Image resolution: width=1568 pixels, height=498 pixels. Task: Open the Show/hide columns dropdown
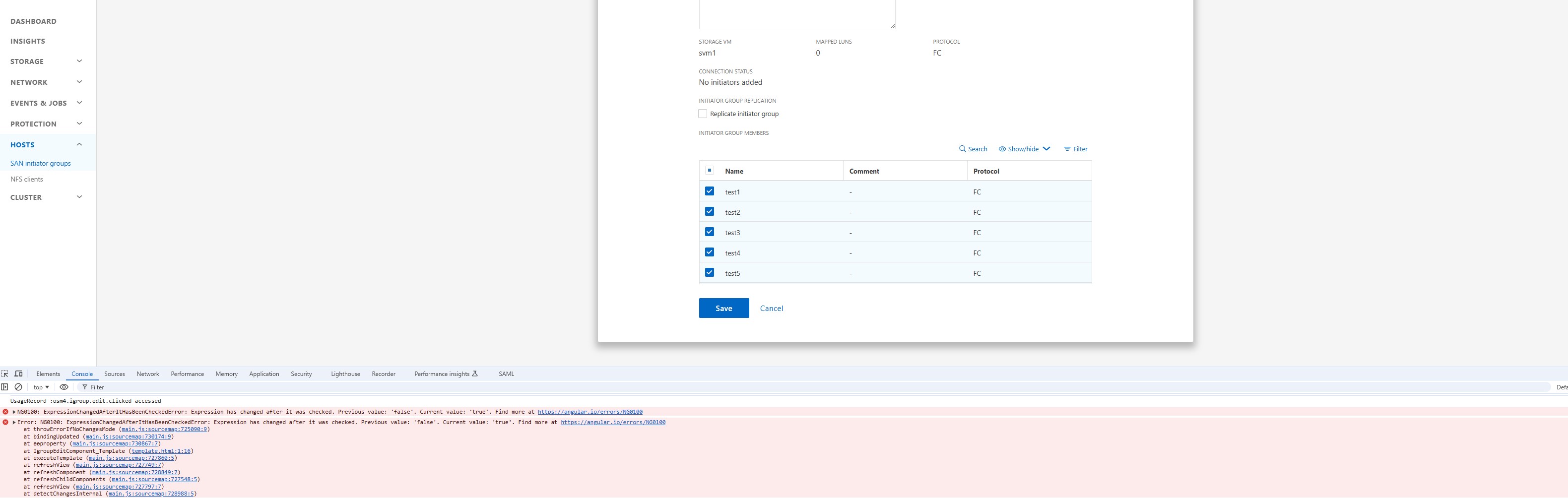[x=1024, y=149]
